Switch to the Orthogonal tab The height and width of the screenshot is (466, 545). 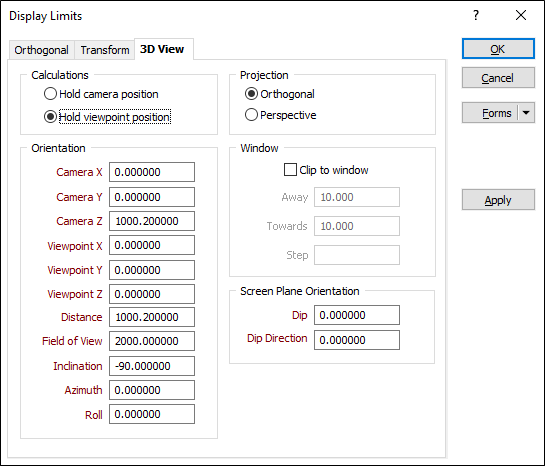(41, 50)
